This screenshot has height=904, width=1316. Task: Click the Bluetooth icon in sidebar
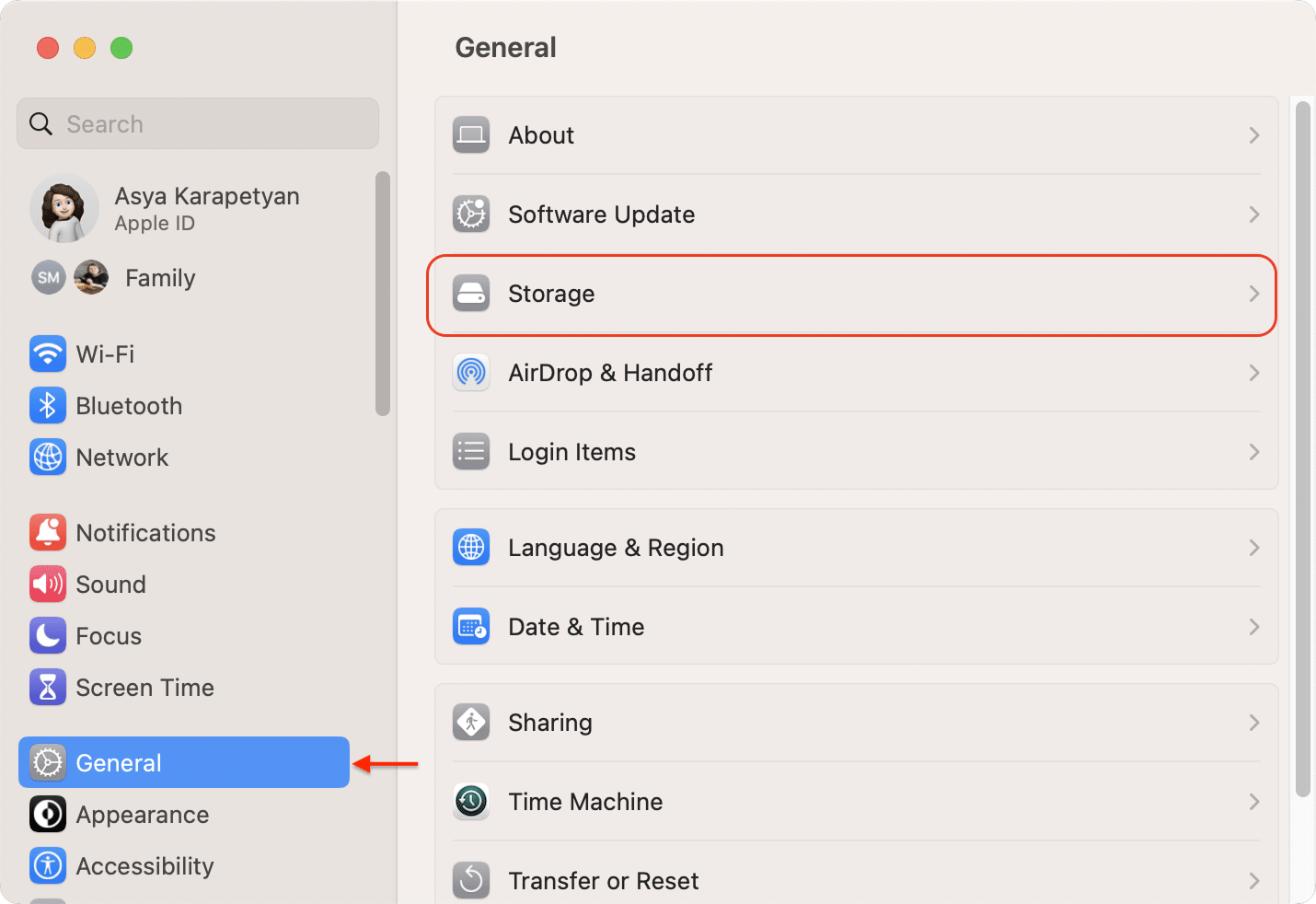tap(48, 406)
